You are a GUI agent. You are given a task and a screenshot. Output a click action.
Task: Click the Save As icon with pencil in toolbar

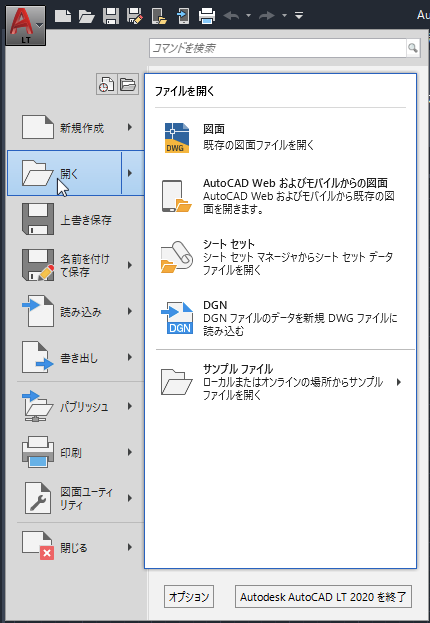135,16
